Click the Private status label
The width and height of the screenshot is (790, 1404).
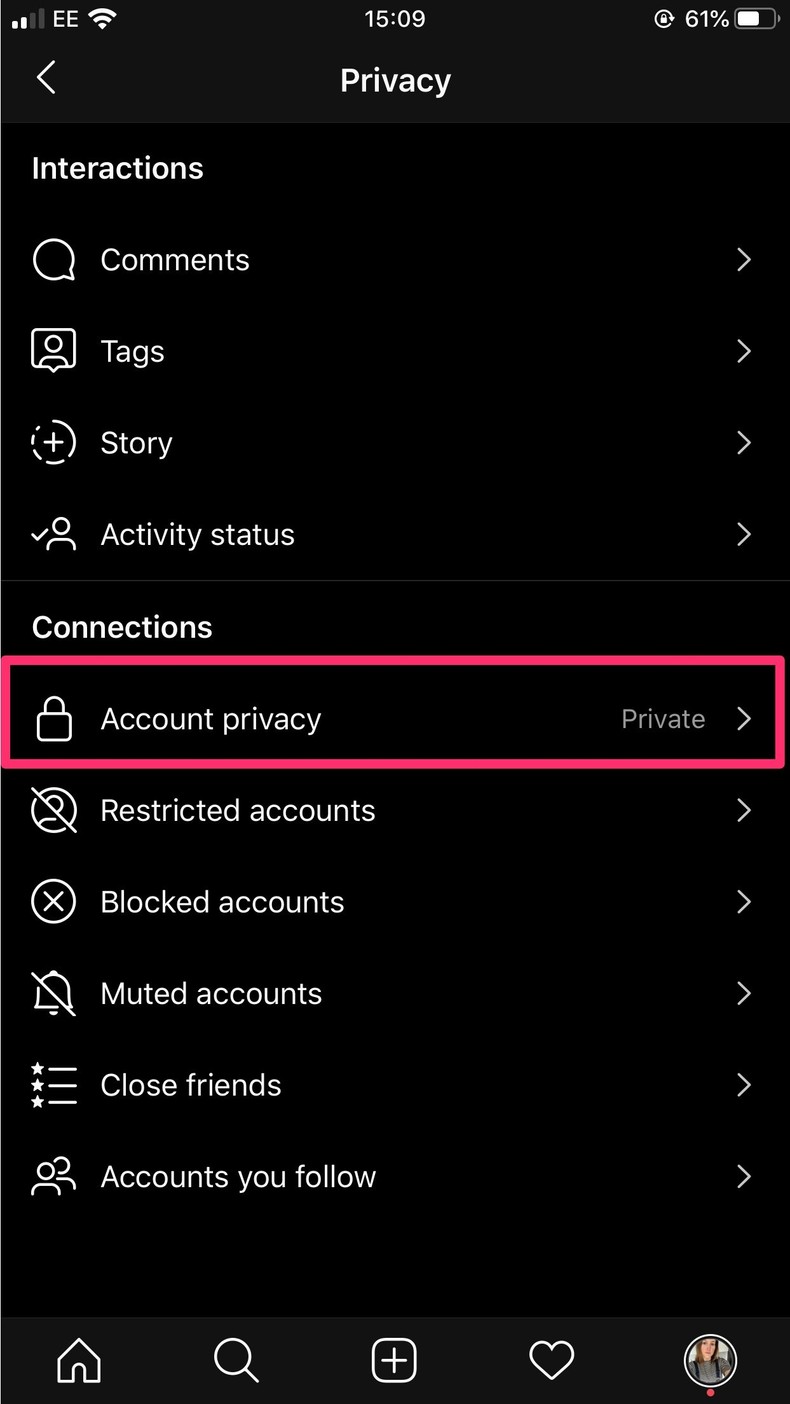(x=663, y=718)
